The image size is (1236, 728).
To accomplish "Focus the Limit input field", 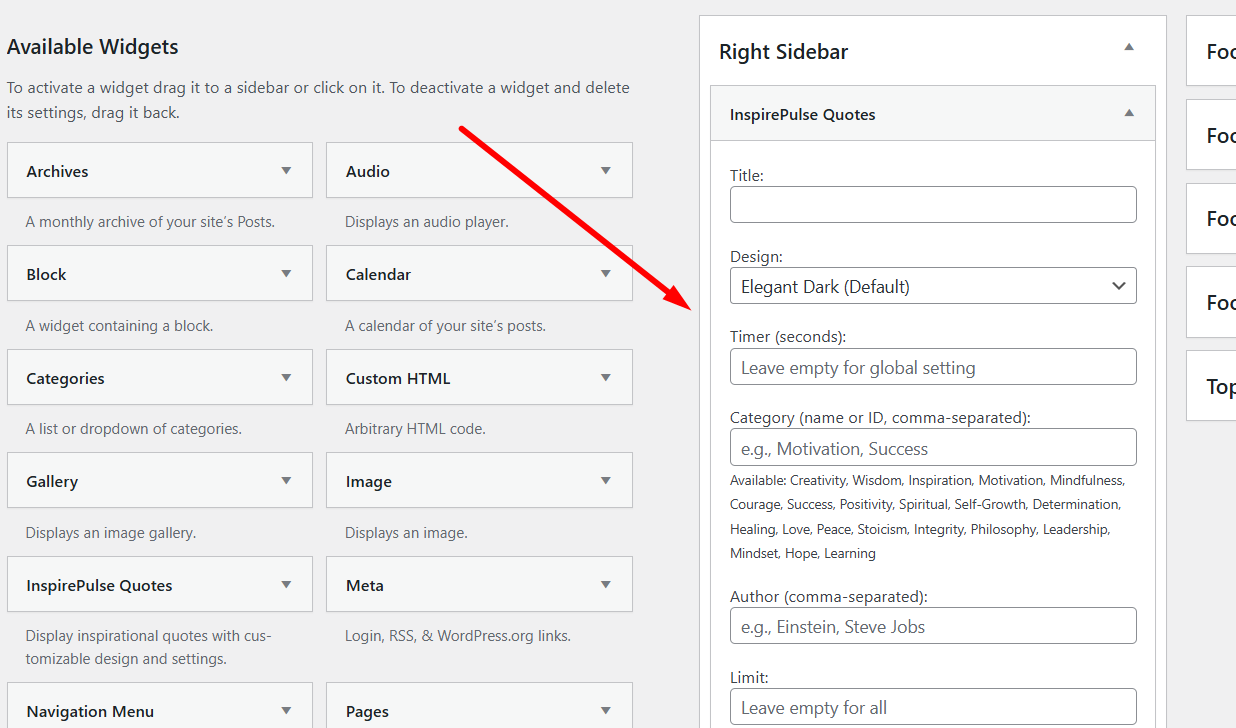I will [x=932, y=707].
